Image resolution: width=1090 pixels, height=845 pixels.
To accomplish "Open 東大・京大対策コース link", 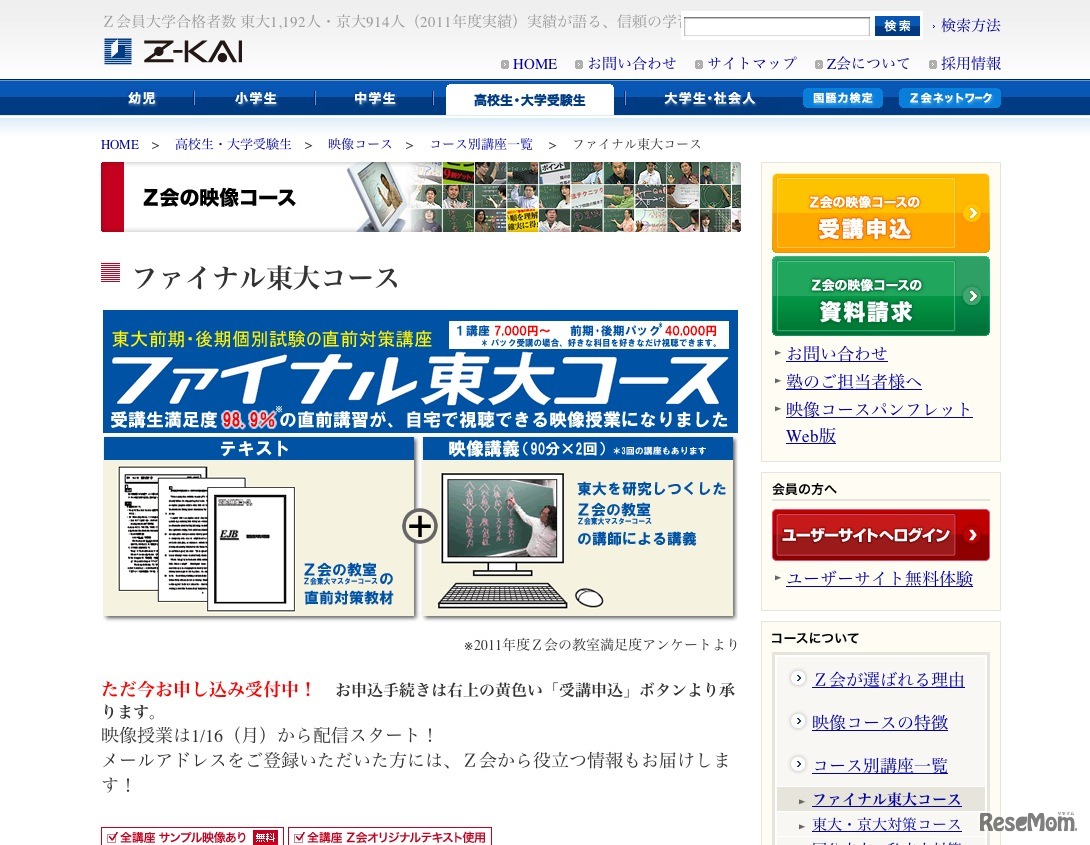I will 886,825.
